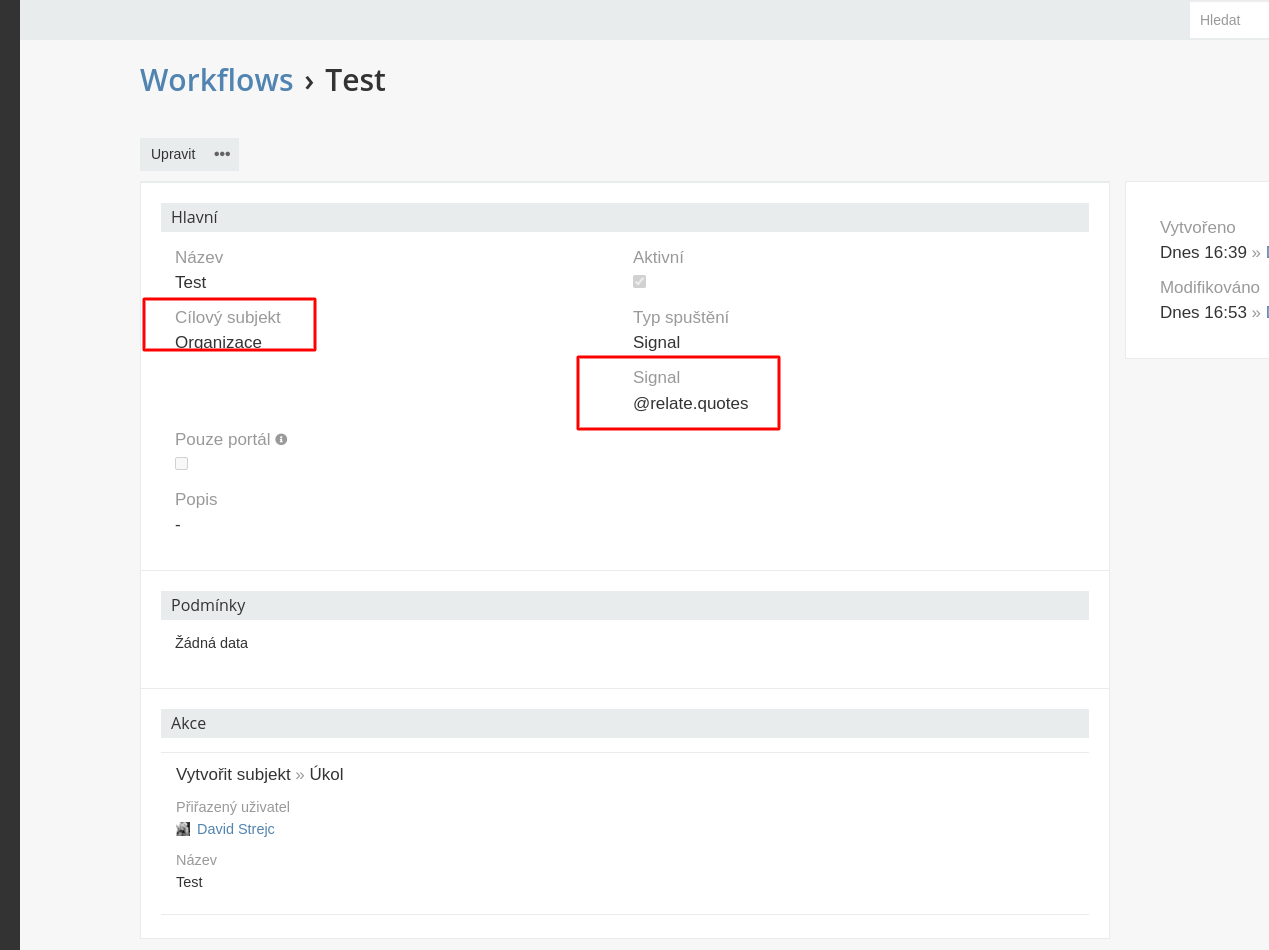
Task: Collapse the Podmínky section header
Action: pyautogui.click(x=624, y=605)
